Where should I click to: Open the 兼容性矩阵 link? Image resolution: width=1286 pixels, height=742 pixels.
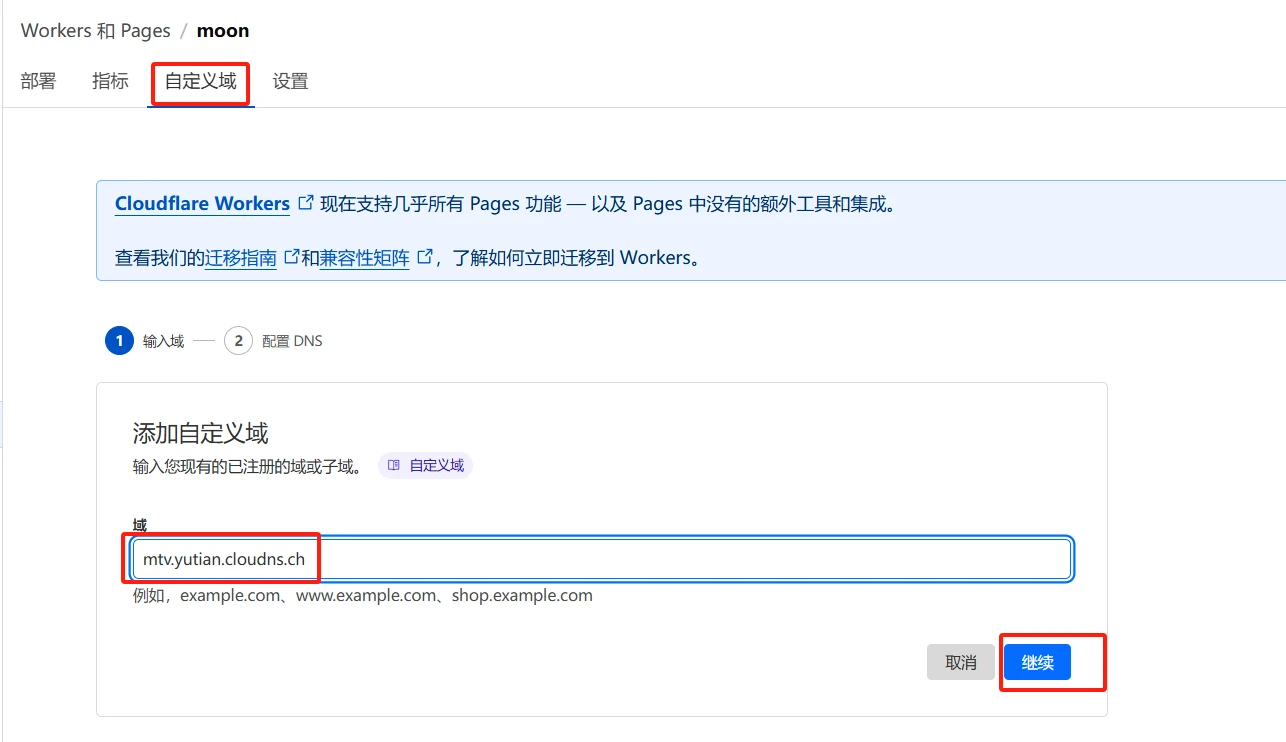pos(364,258)
